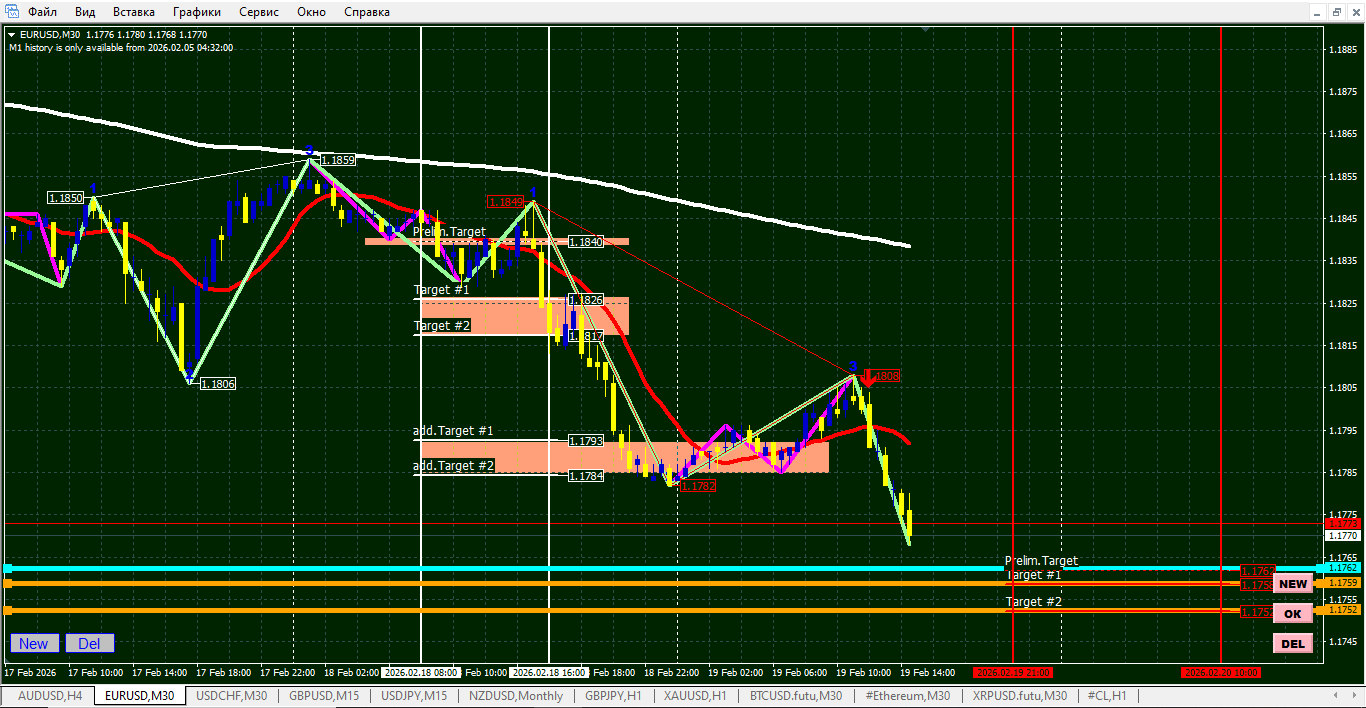Click the blue Del button on chart

pyautogui.click(x=90, y=643)
